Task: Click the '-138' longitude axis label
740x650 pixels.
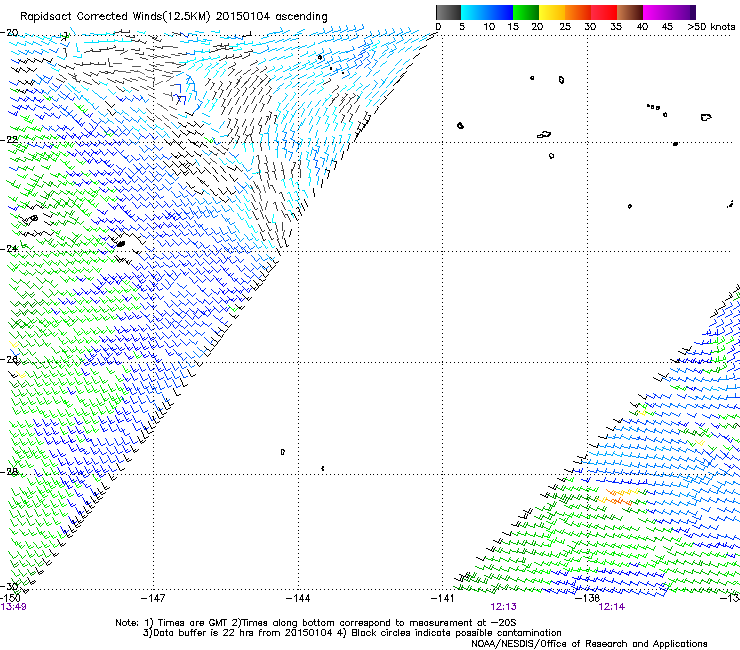Action: pos(588,599)
